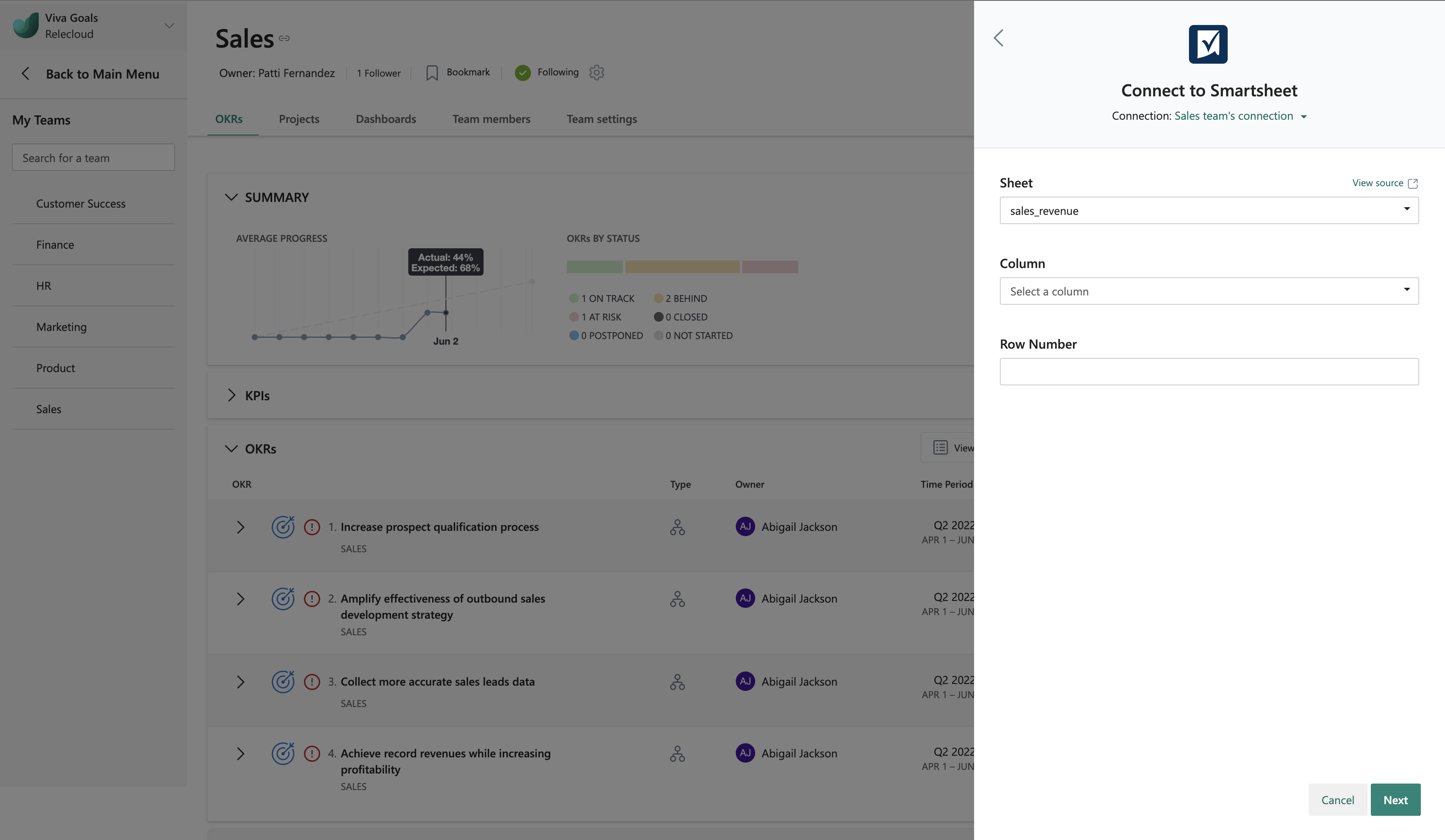Switch to the Dashboards tab
Screen dimensions: 1445x840
(386, 119)
